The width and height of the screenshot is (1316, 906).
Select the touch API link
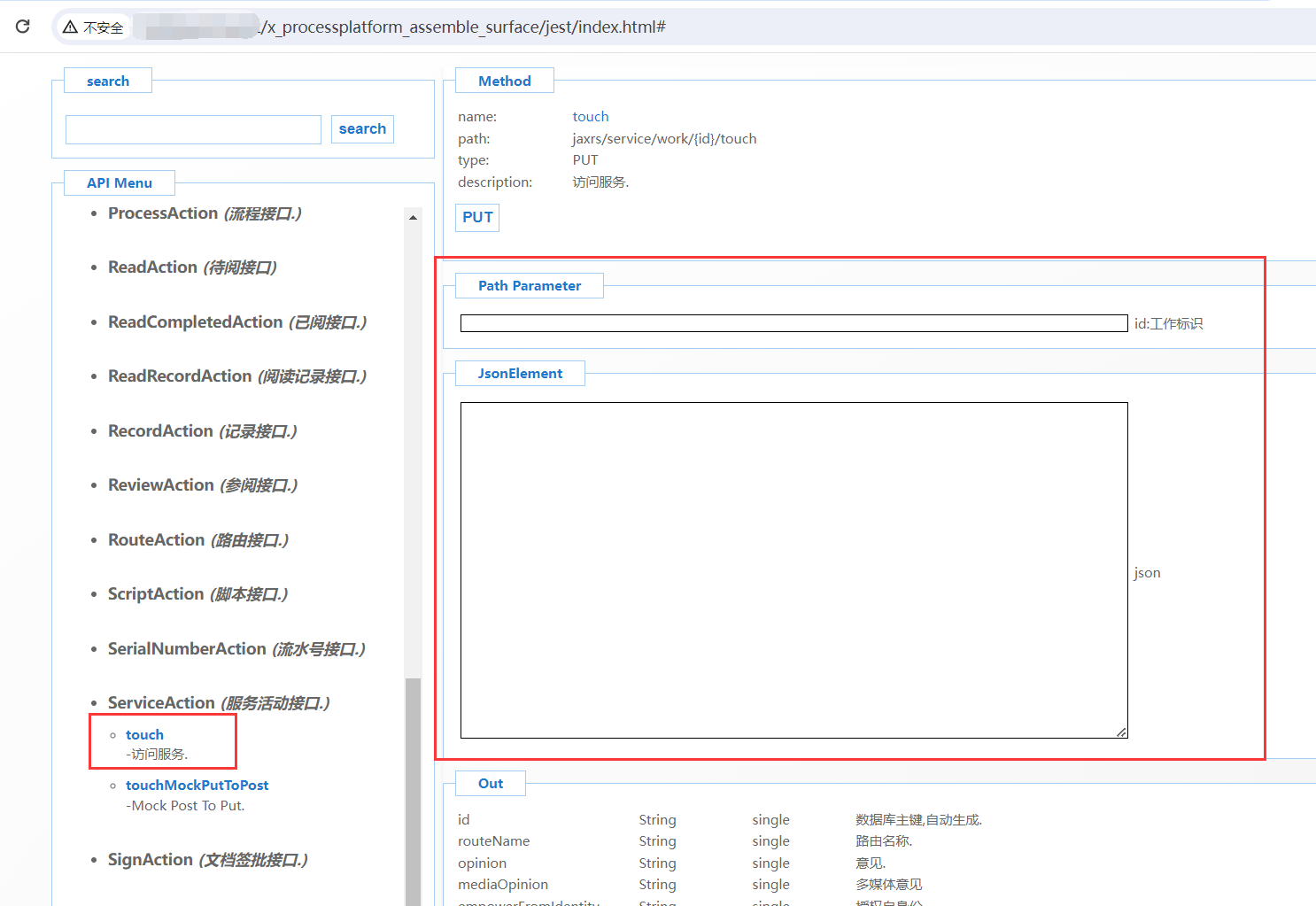(144, 735)
